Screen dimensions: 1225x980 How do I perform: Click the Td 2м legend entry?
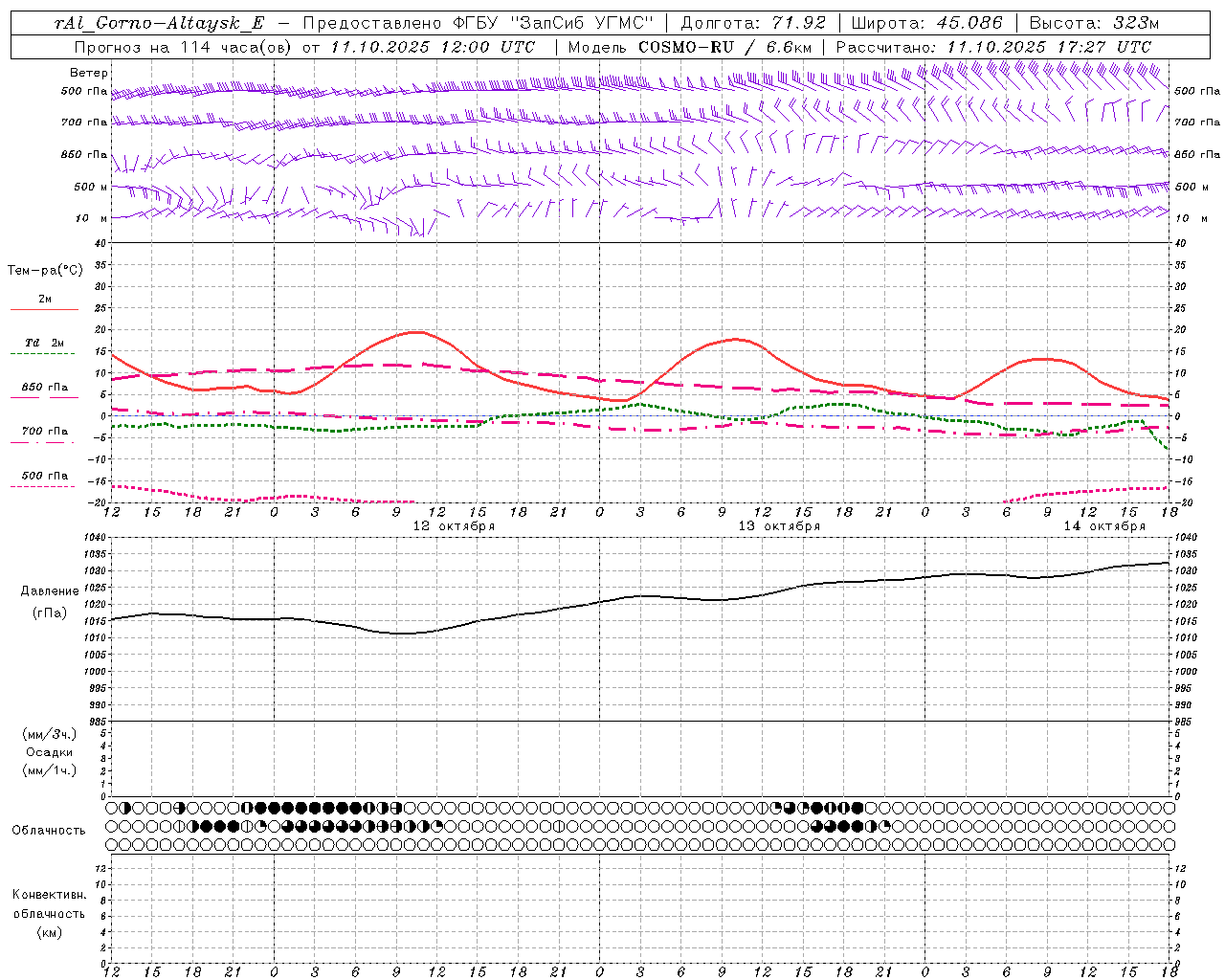tap(45, 343)
